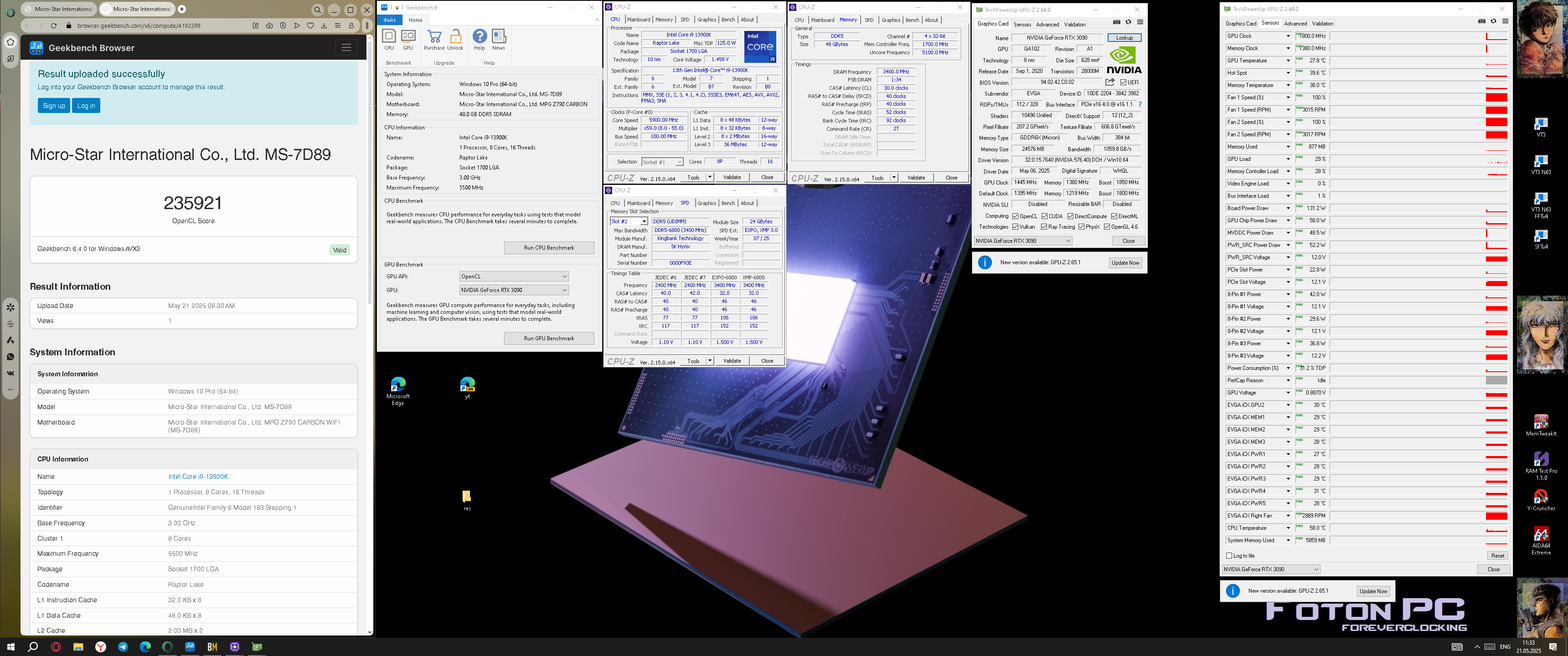The height and width of the screenshot is (656, 1568).
Task: Open the GPU Clock sensor dropdown arrow
Action: (1288, 36)
